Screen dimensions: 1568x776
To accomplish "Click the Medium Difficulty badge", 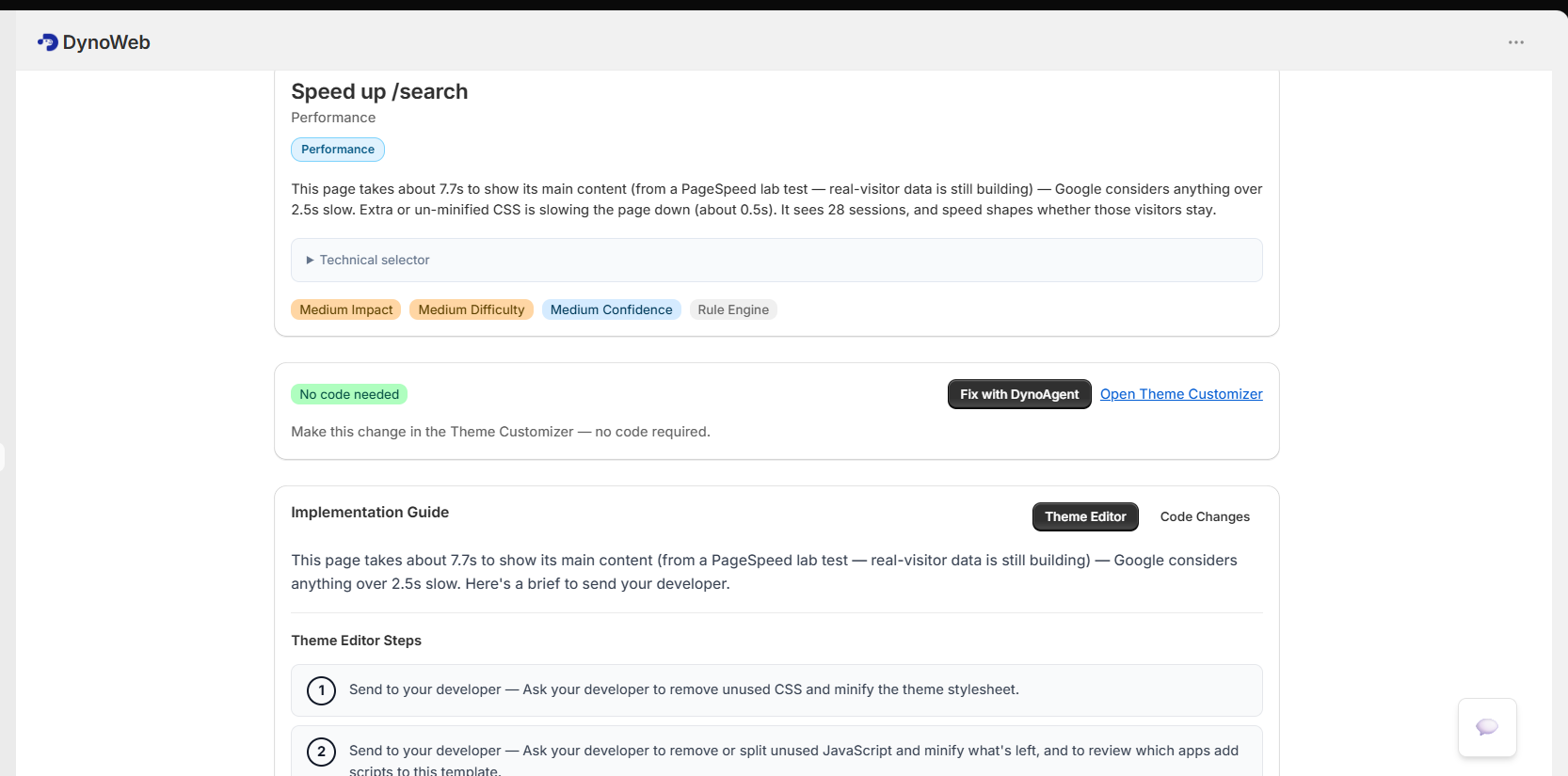I will point(472,309).
